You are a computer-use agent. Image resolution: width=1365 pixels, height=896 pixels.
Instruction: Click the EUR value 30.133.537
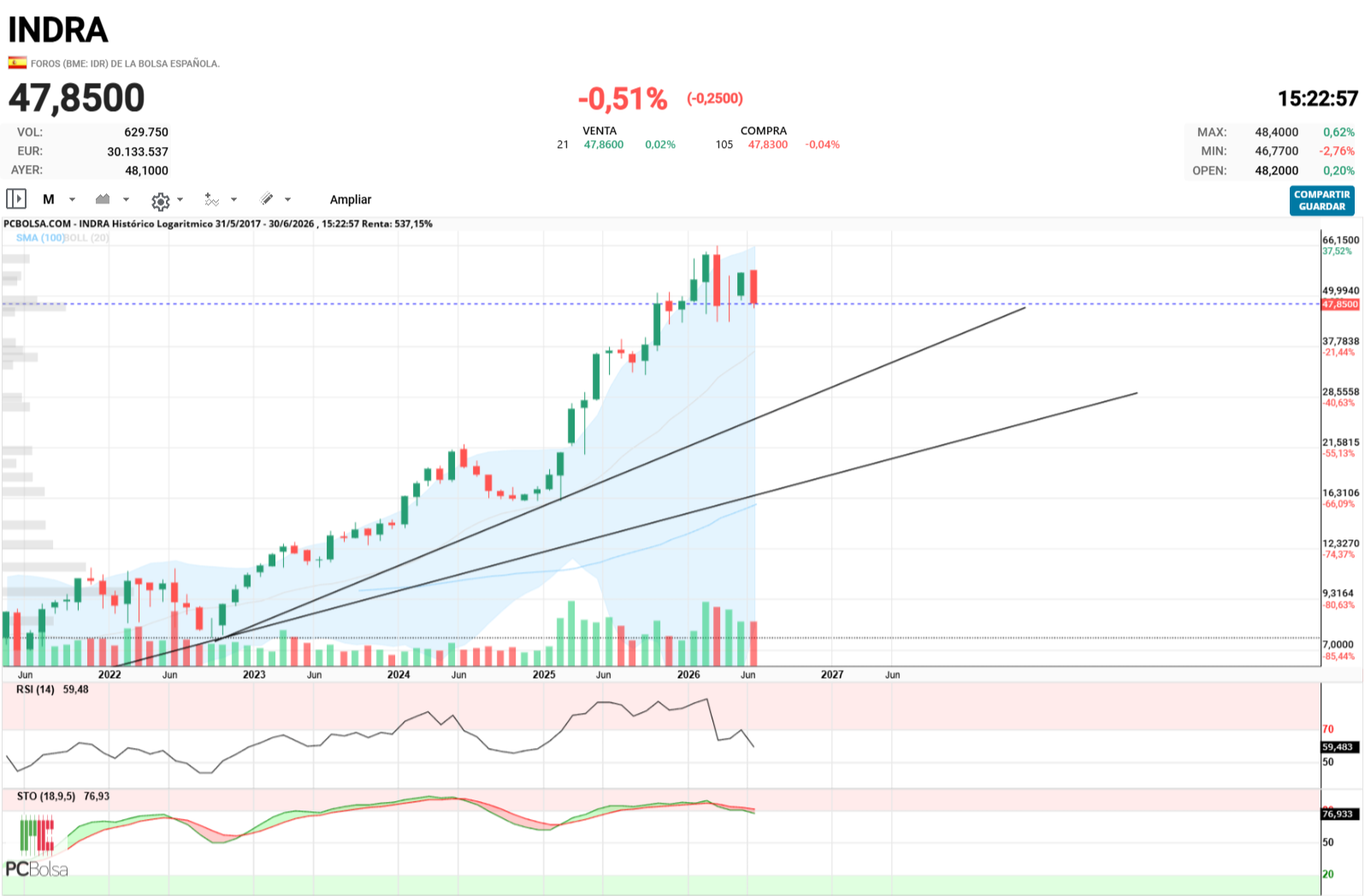click(138, 151)
